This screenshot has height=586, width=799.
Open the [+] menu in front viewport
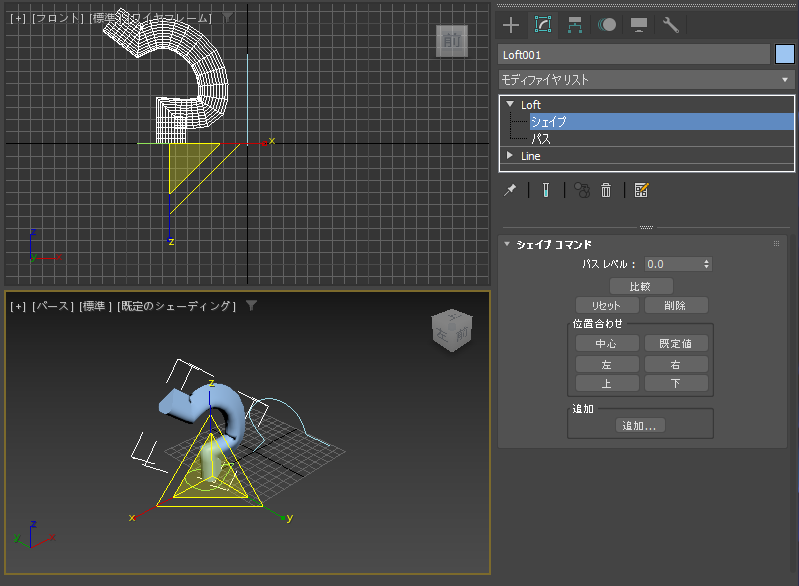[18, 18]
